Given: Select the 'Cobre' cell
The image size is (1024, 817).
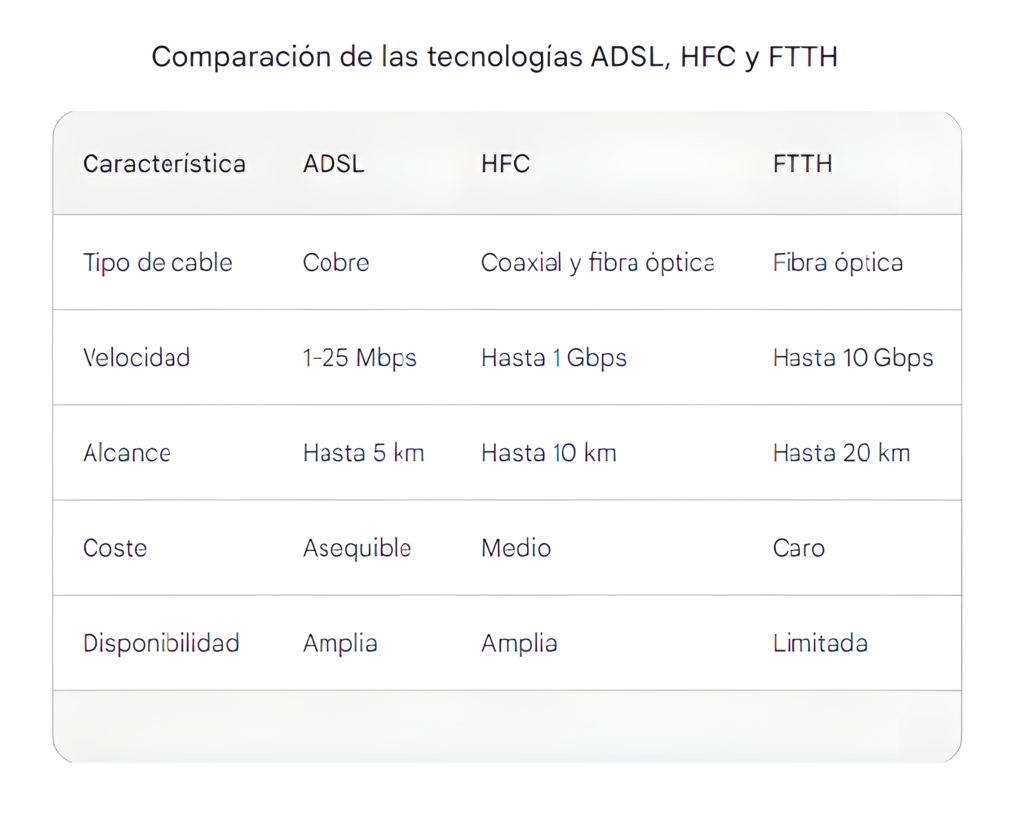Looking at the screenshot, I should pos(336,263).
